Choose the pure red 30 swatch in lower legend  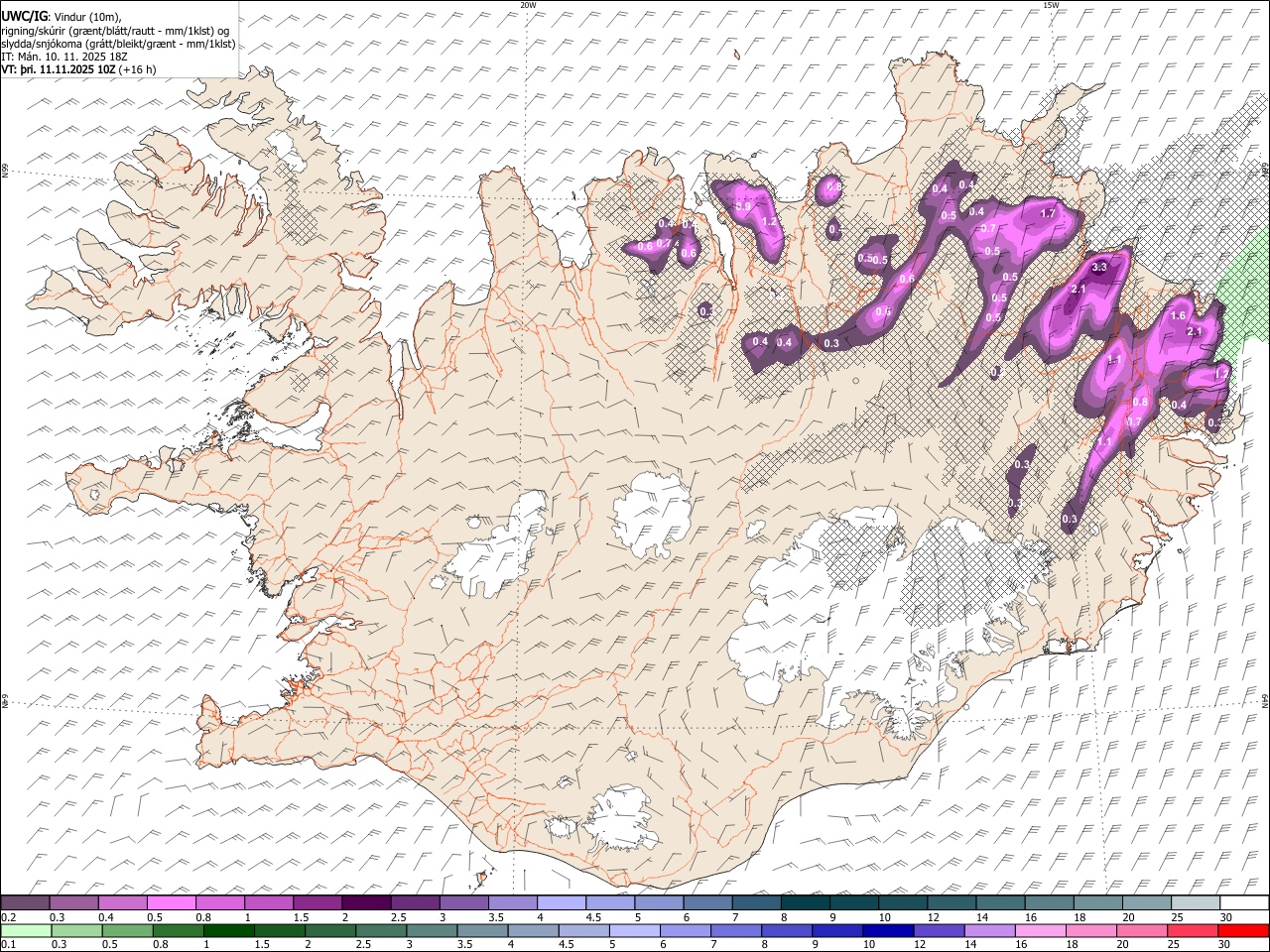1243,930
